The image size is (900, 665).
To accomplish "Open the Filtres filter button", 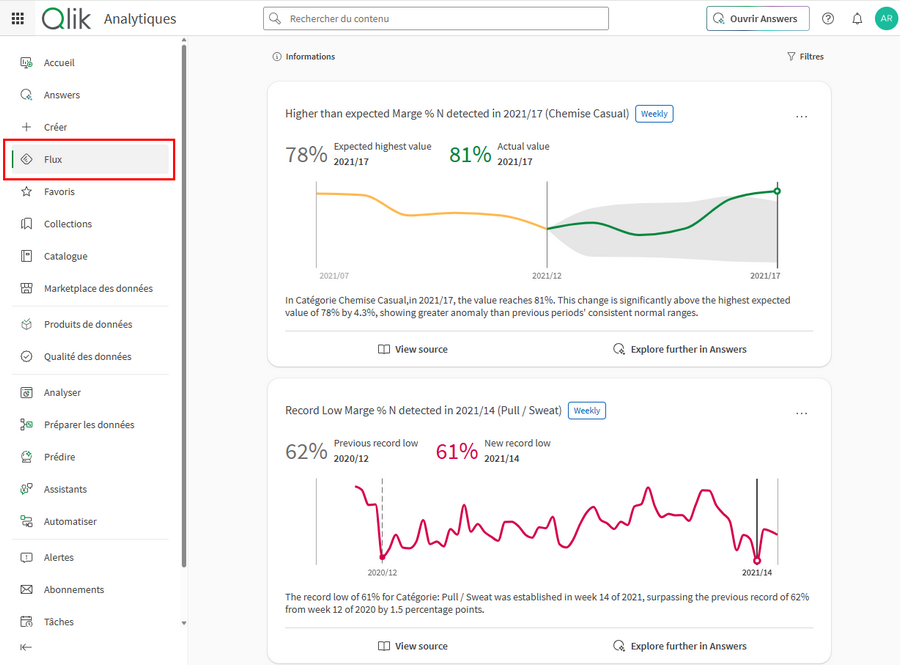I will (805, 56).
